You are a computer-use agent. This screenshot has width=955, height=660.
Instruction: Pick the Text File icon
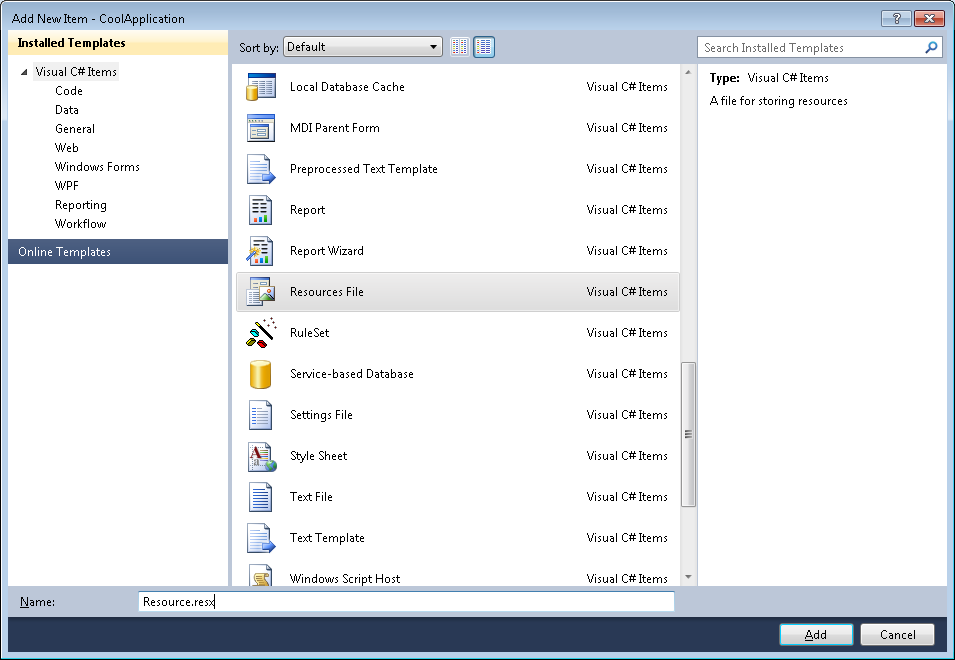tap(261, 497)
